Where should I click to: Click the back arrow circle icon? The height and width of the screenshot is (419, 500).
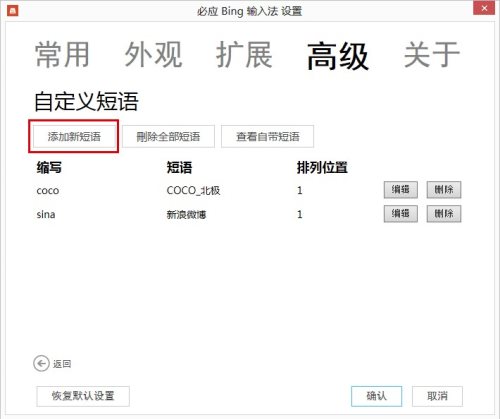(x=41, y=363)
